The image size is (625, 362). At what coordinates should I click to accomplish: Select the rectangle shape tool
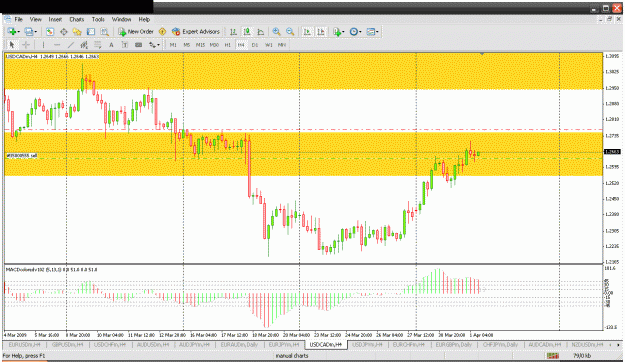138,45
